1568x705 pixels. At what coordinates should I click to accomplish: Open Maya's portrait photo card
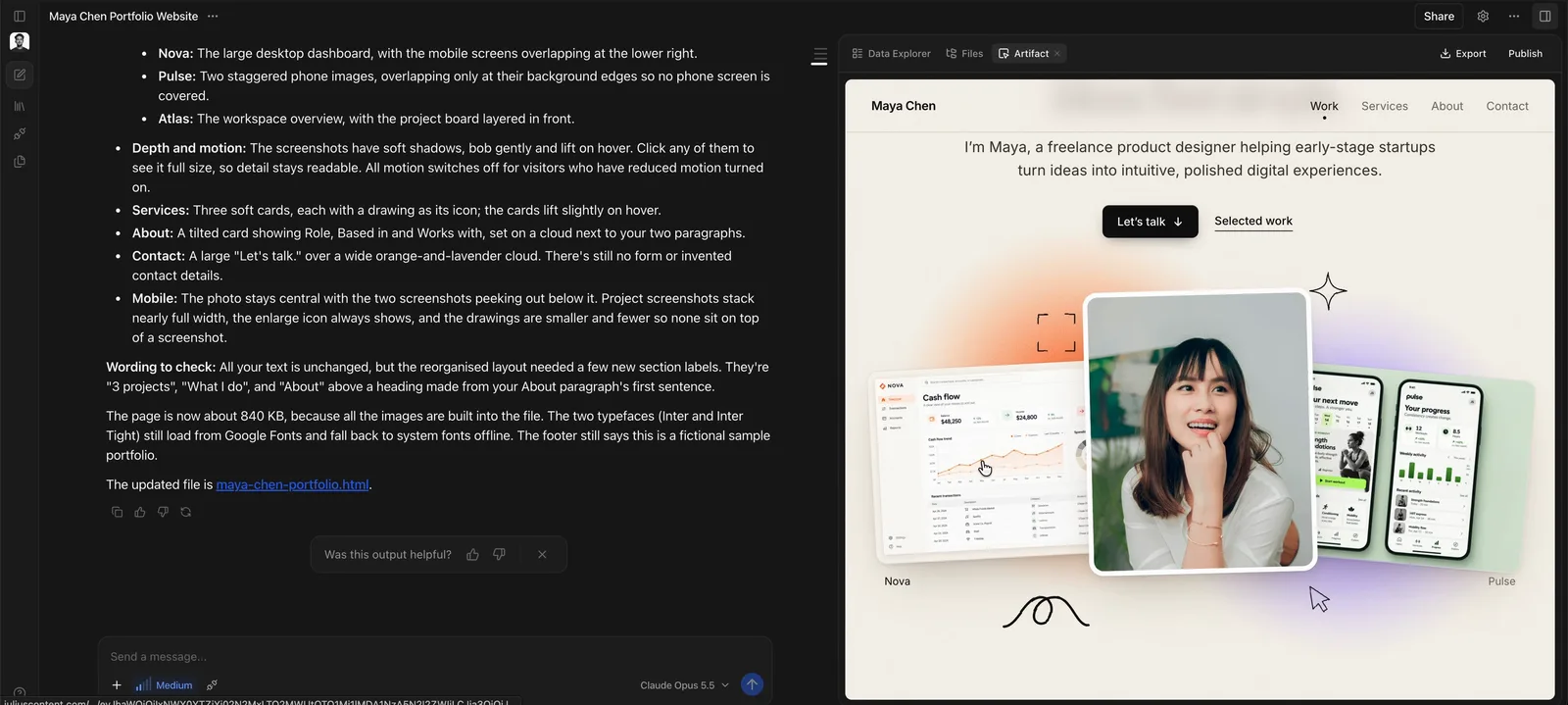pyautogui.click(x=1200, y=431)
